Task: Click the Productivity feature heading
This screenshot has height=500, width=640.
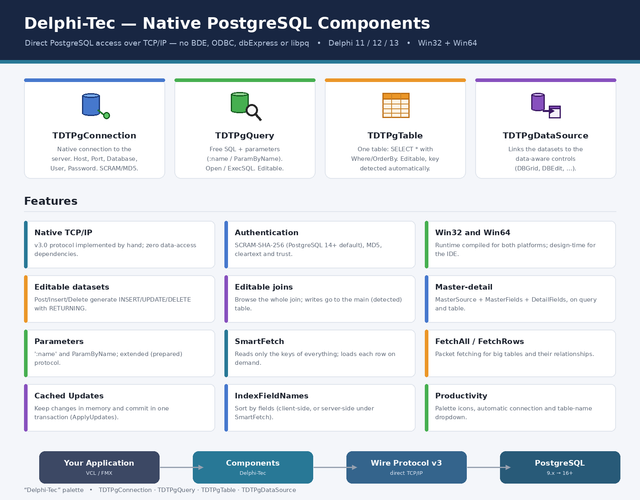Action: [461, 396]
